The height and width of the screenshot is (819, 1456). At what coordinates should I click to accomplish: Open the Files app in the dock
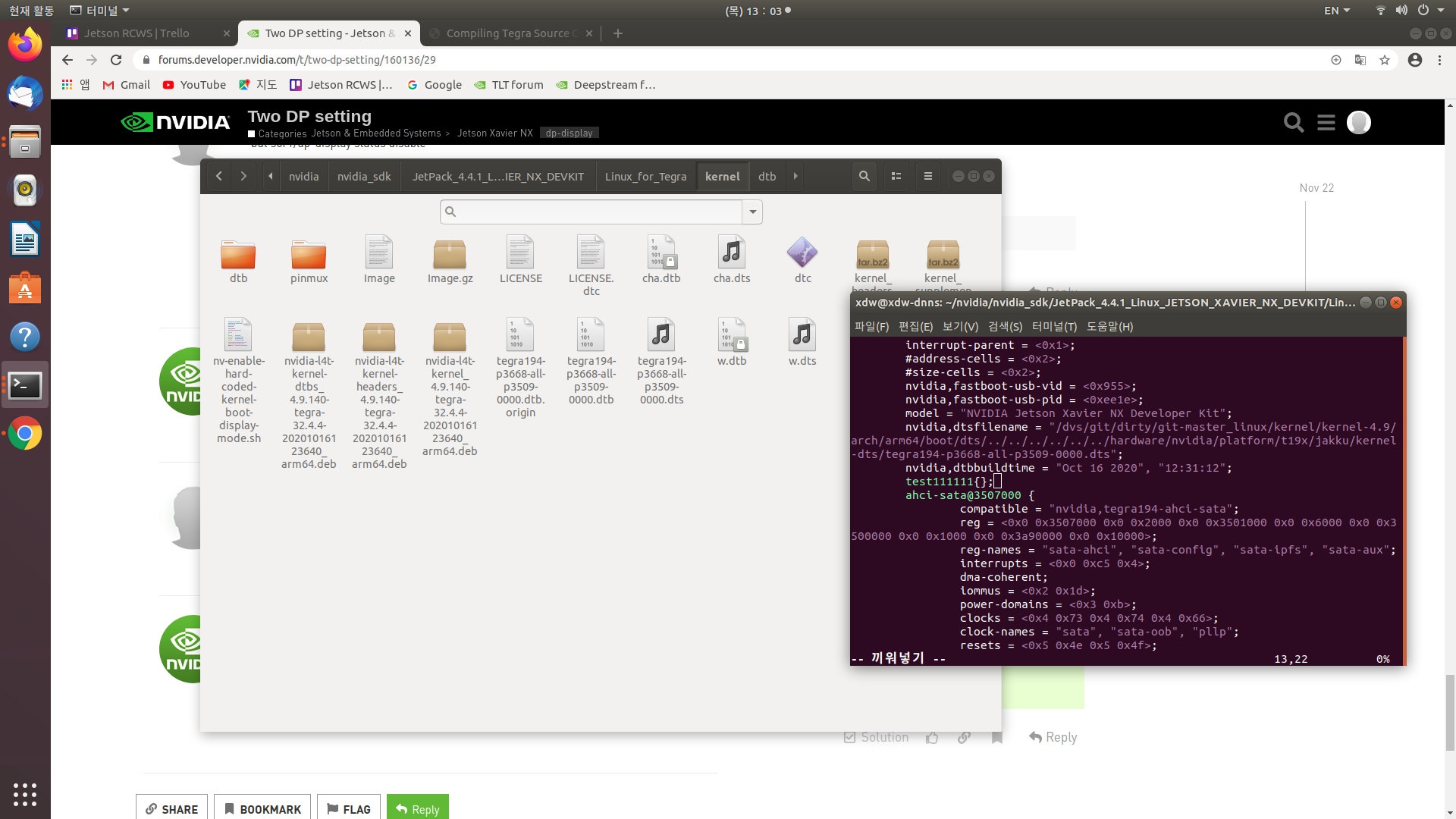[25, 142]
